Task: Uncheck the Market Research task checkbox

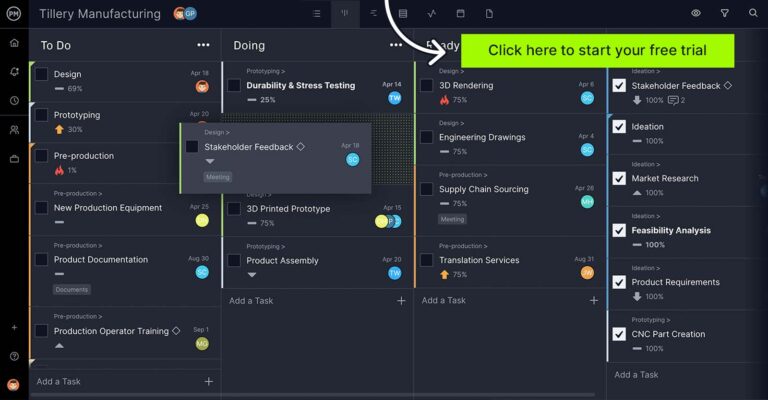Action: tap(619, 179)
